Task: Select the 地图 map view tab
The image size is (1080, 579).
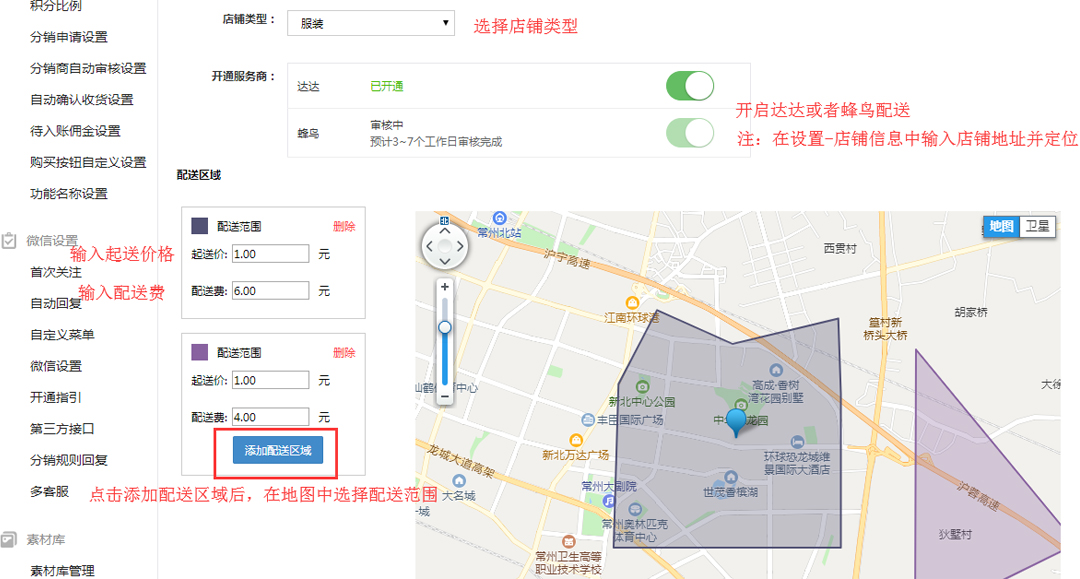Action: click(1001, 226)
